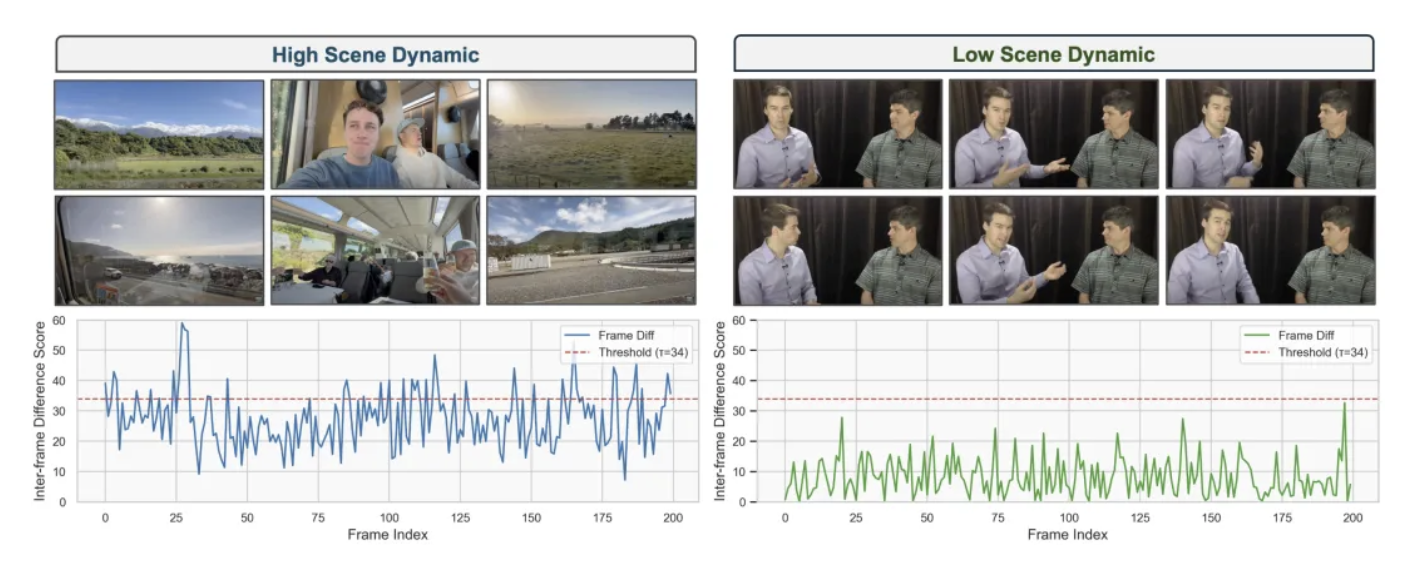
Task: Click the 'Low Scene Dynamic' header
Action: tap(1053, 54)
